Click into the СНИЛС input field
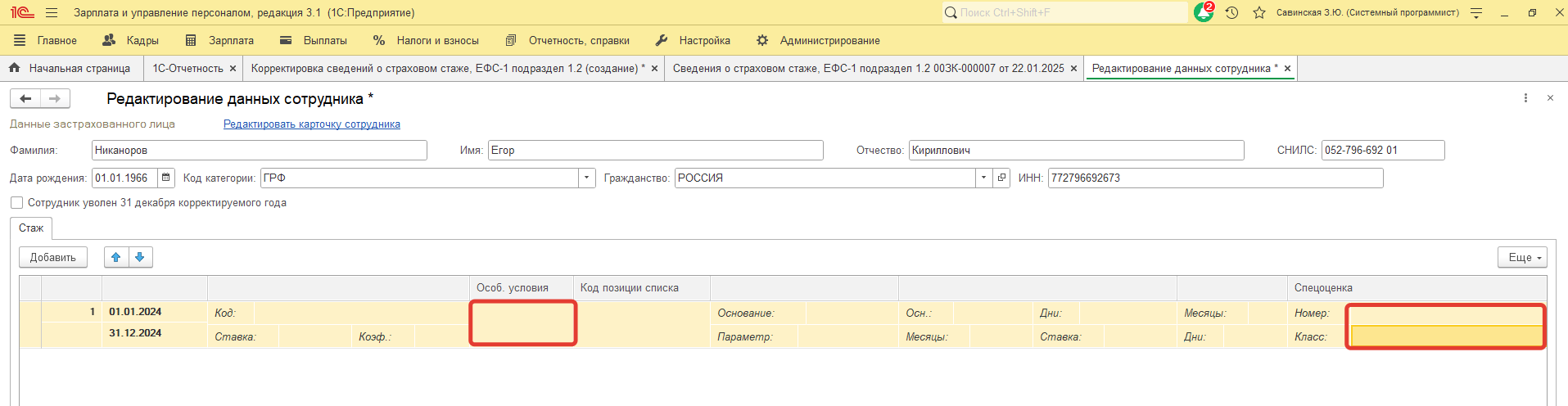The width and height of the screenshot is (1568, 406). click(1382, 151)
